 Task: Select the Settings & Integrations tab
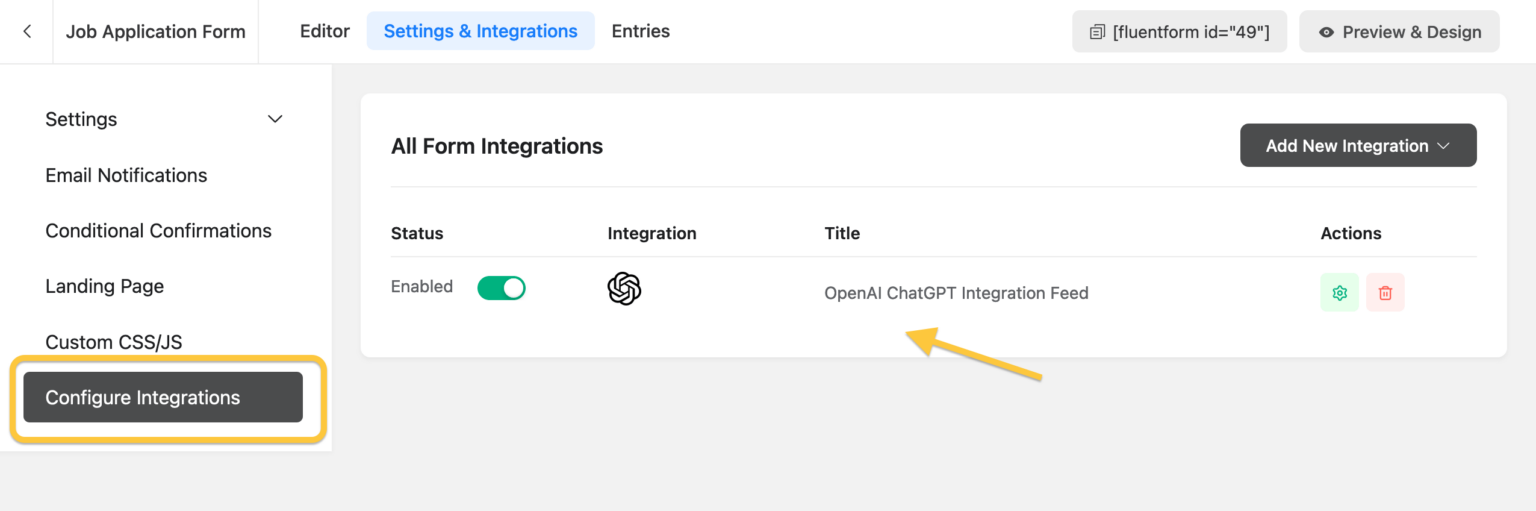point(480,31)
